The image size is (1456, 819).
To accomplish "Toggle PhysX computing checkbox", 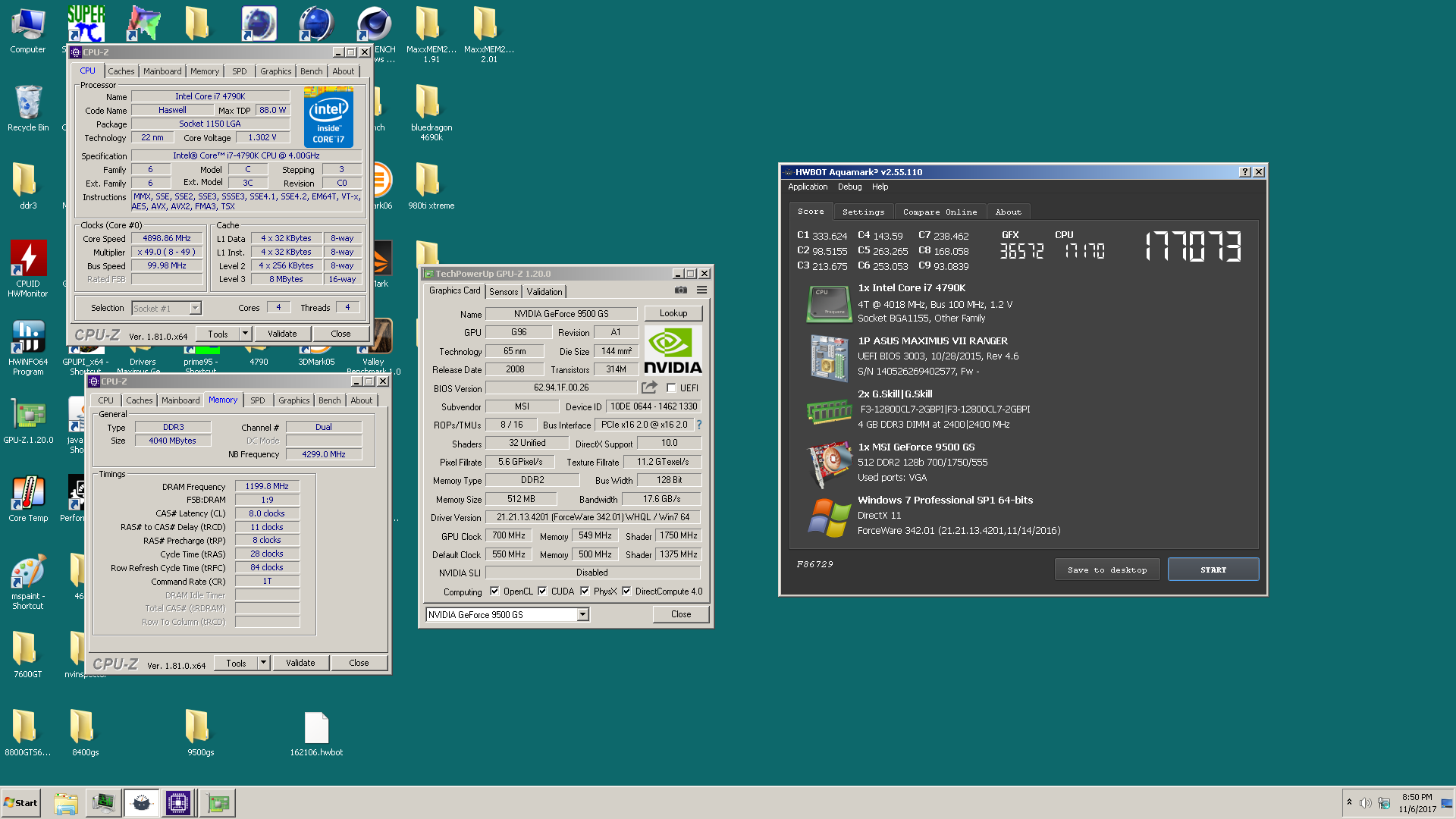I will click(585, 591).
